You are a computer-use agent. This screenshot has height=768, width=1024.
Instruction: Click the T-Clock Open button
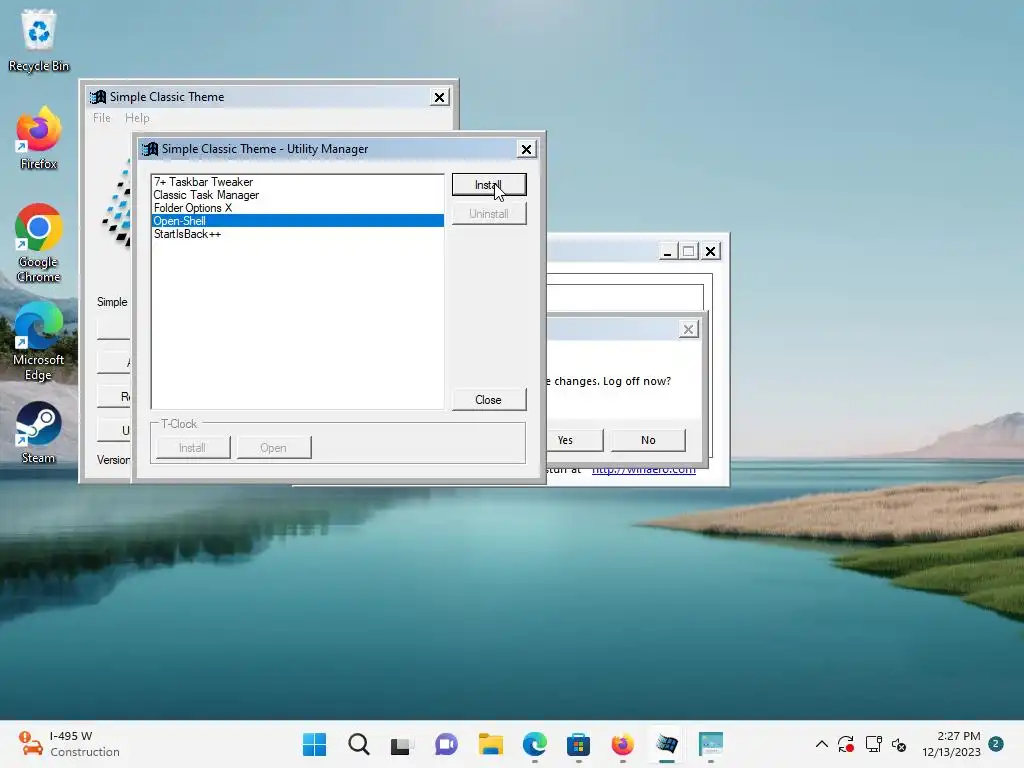coord(274,448)
